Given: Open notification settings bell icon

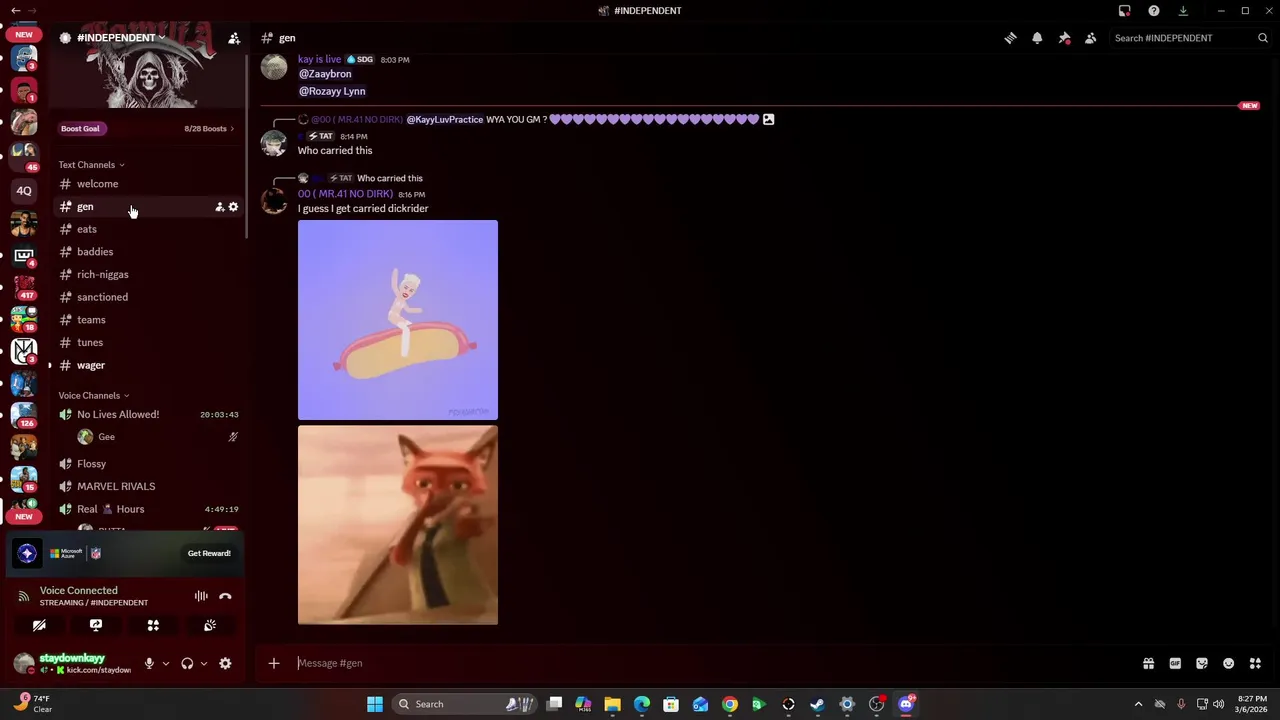Looking at the screenshot, I should point(1037,38).
